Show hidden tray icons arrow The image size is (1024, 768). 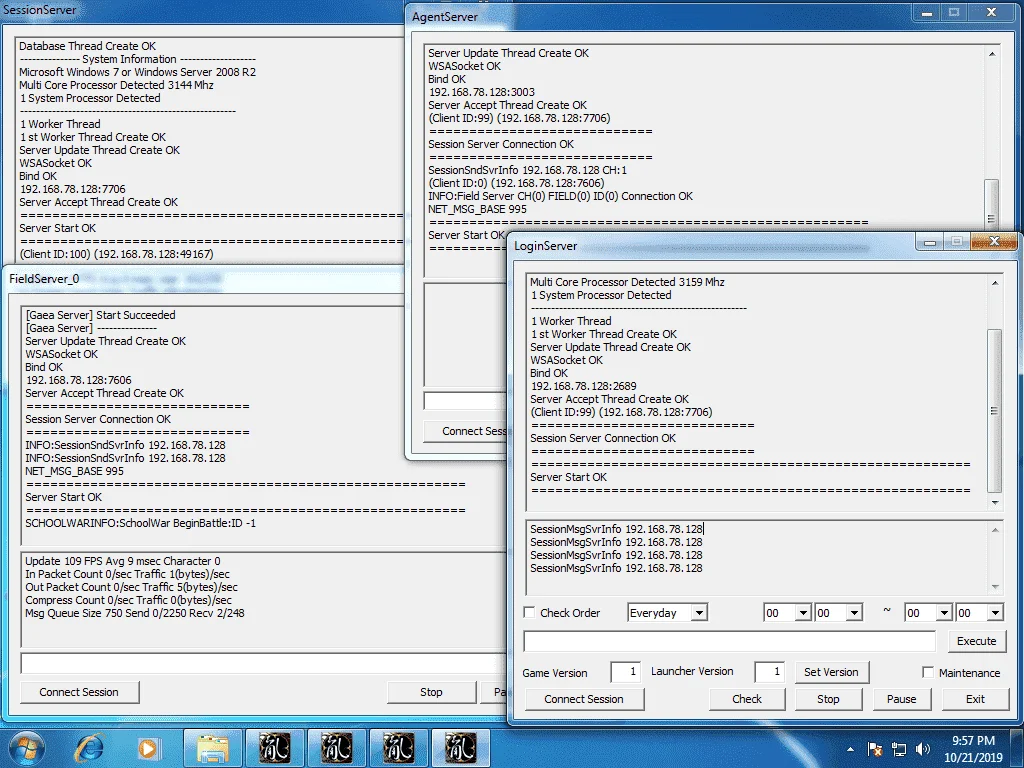point(850,750)
